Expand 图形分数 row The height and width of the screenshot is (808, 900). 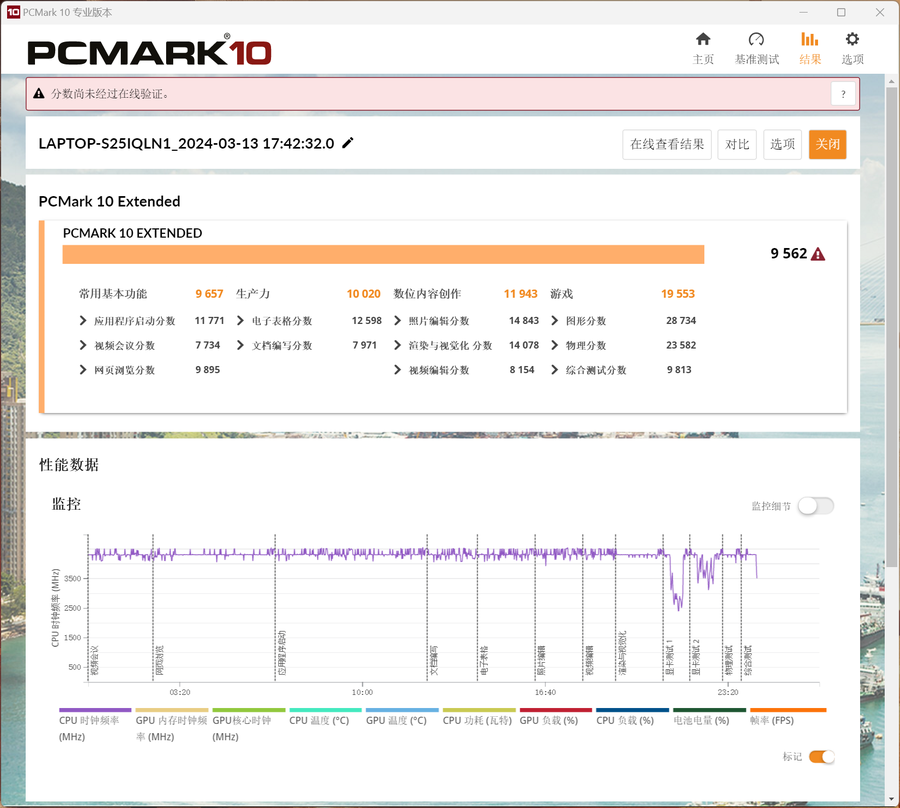554,320
